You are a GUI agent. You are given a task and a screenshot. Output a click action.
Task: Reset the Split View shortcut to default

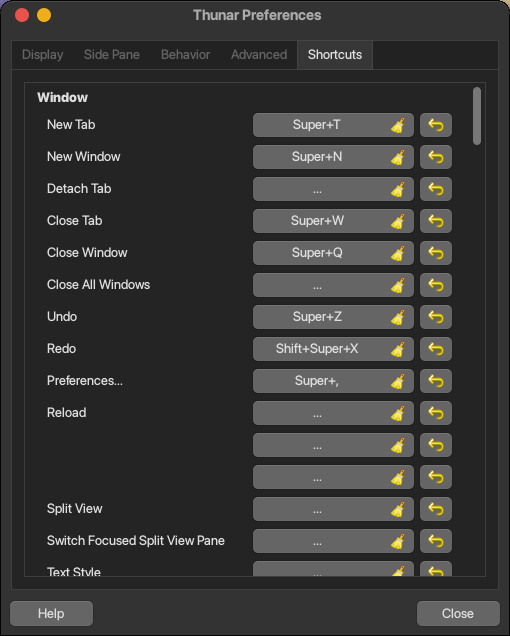[x=436, y=509]
